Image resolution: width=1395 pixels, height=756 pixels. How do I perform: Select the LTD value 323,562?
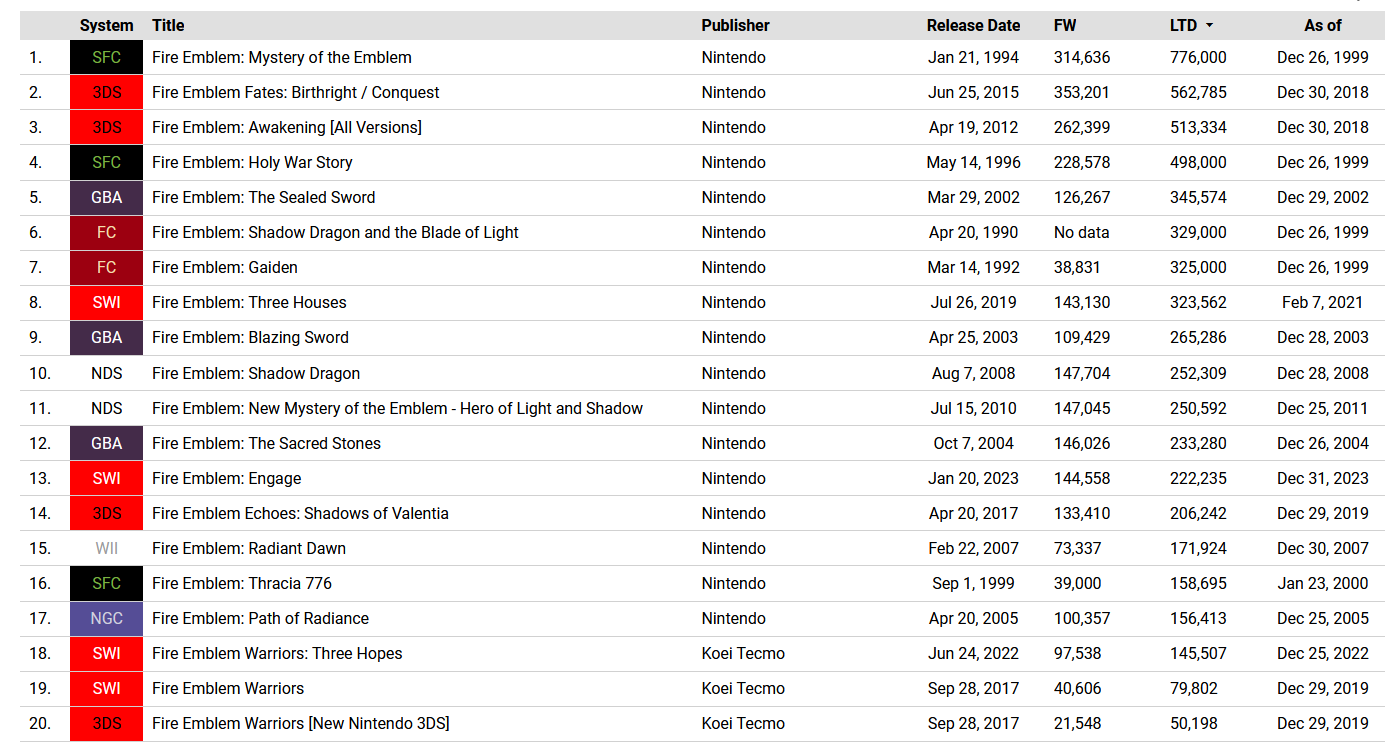click(x=1198, y=303)
